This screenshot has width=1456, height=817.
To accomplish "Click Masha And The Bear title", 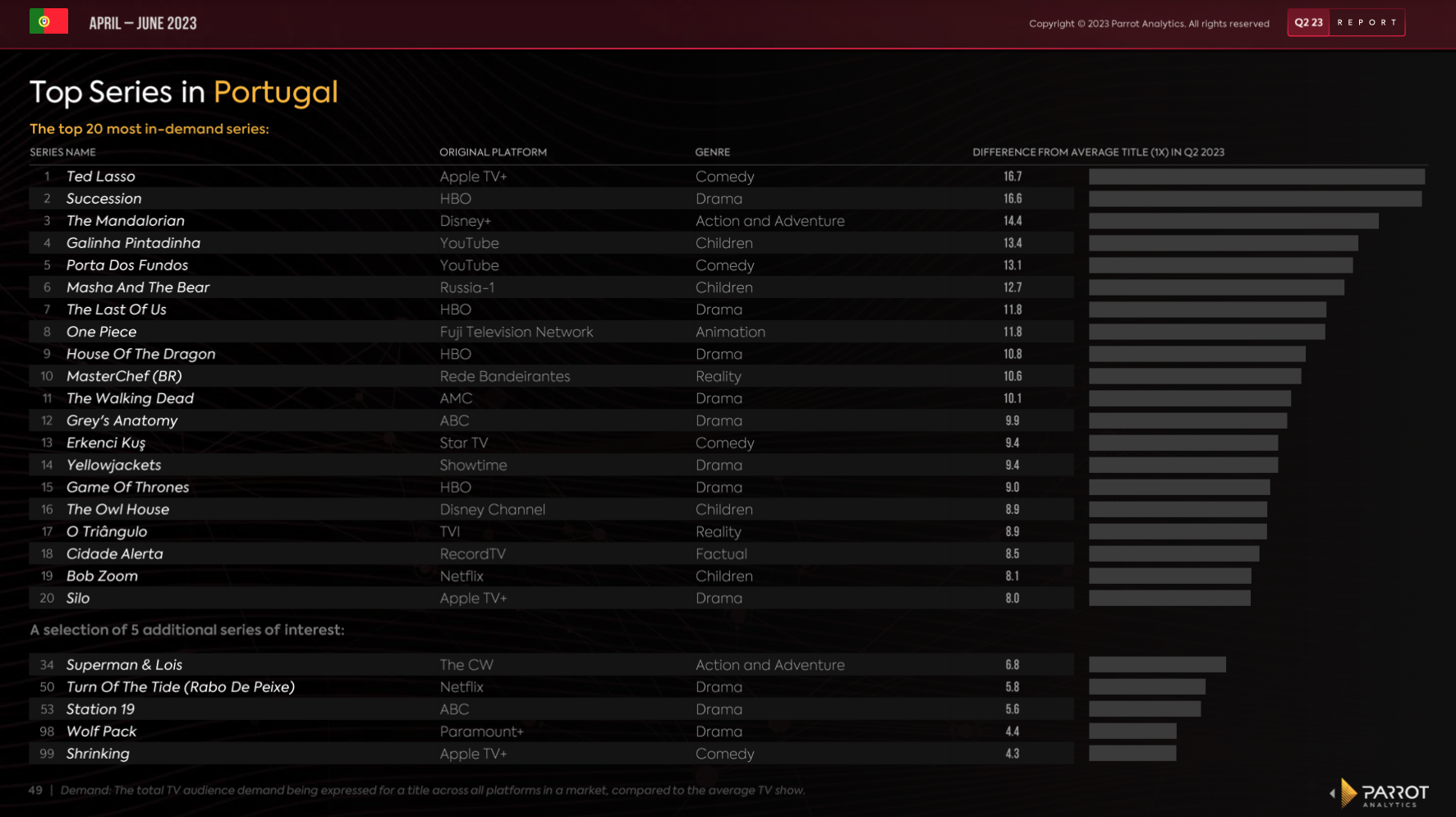I will 138,287.
